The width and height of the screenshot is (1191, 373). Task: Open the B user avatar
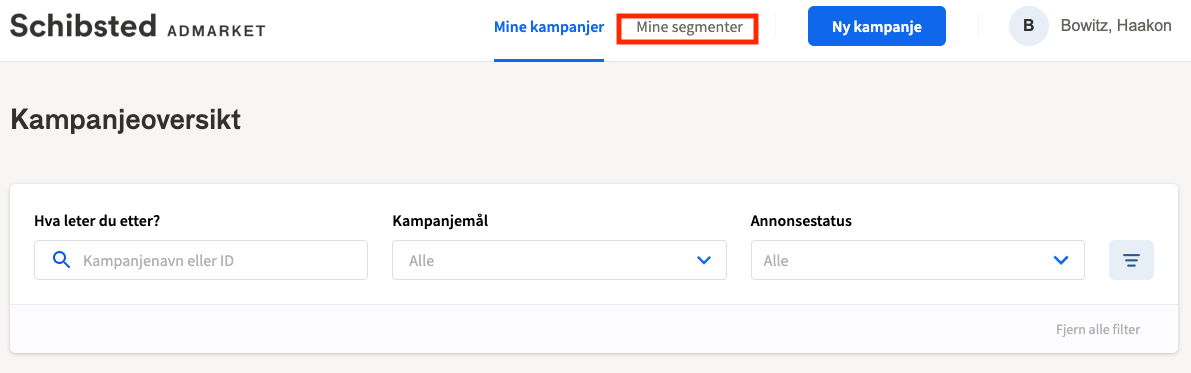click(x=1028, y=27)
